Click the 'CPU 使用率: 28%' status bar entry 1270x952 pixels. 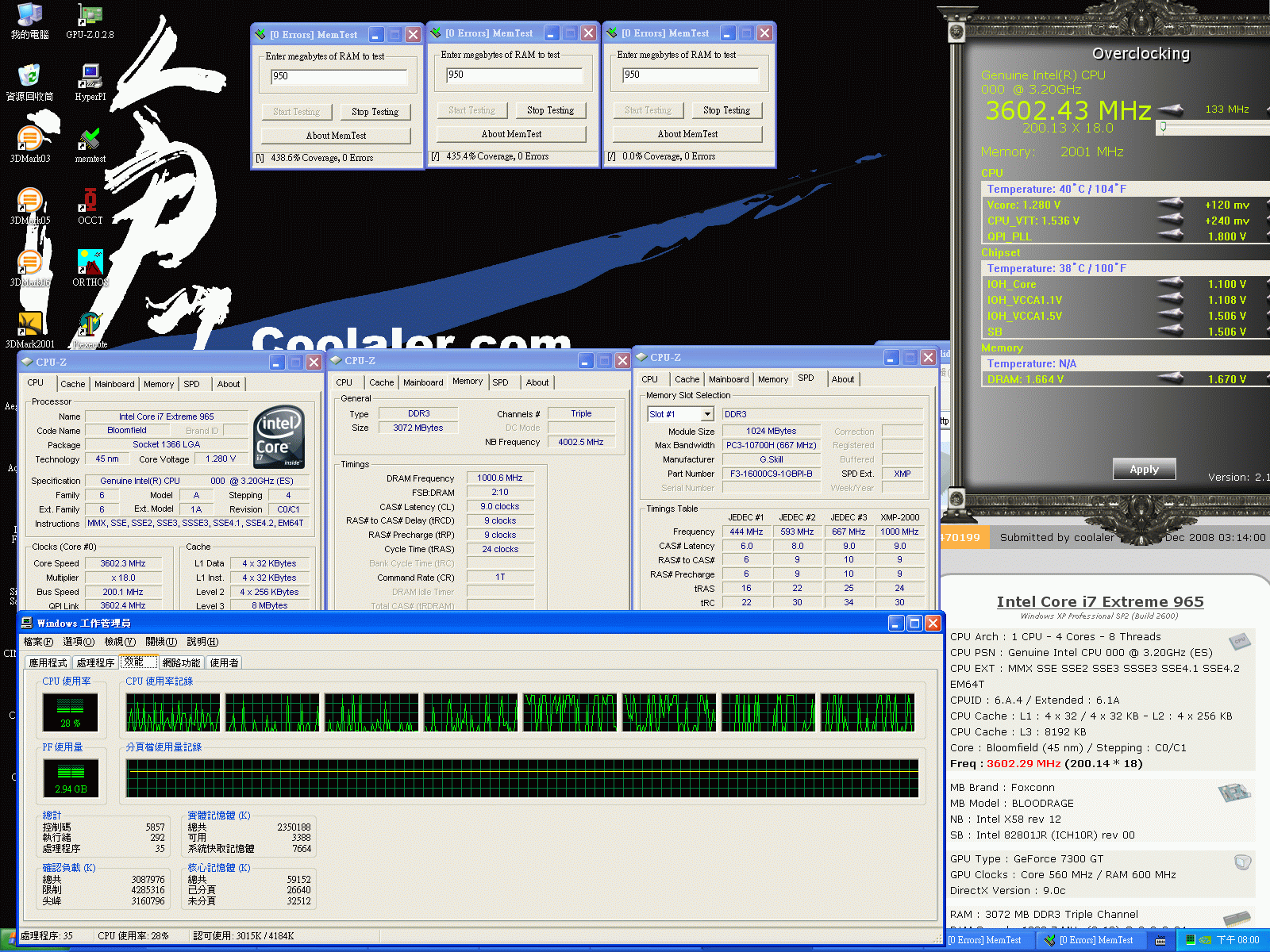point(133,936)
